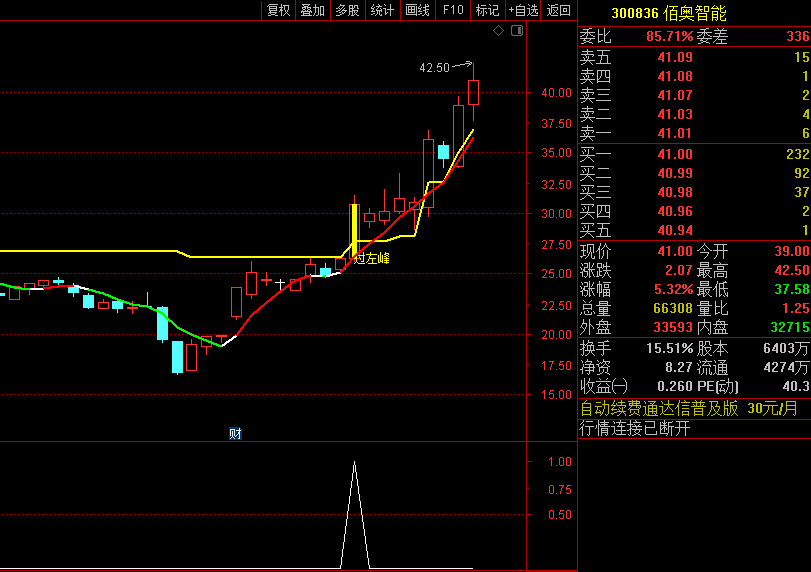Open 自动续费通达信普及版 promotion link

(688, 409)
